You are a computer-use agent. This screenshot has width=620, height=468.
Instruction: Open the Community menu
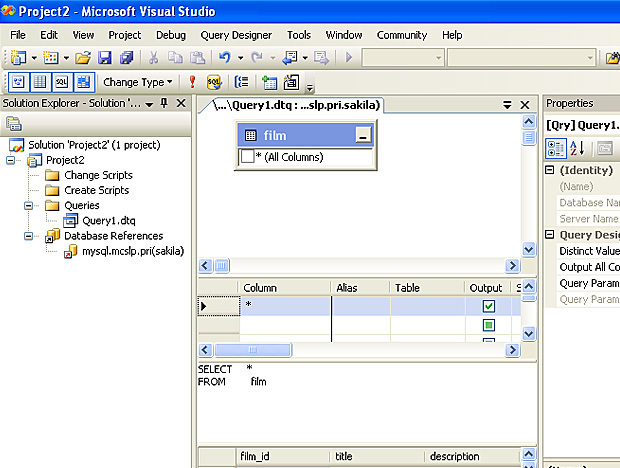coord(402,35)
